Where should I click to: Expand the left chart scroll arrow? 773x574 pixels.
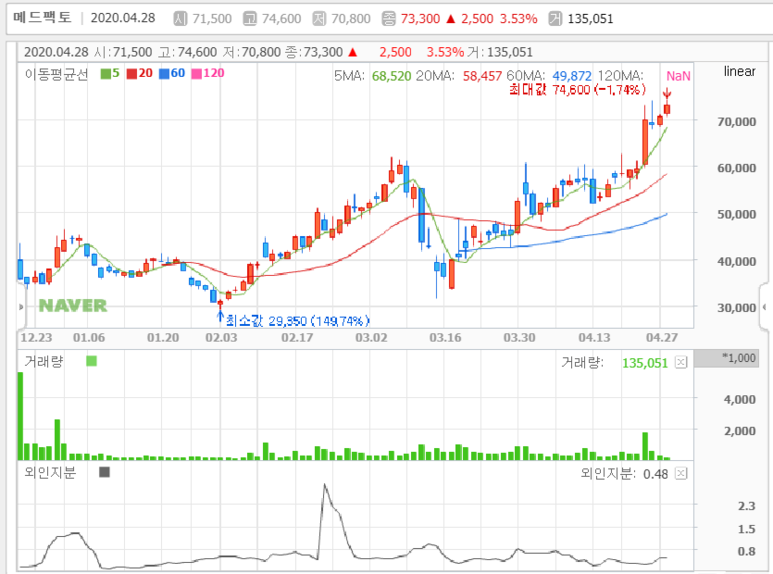[x=21, y=307]
